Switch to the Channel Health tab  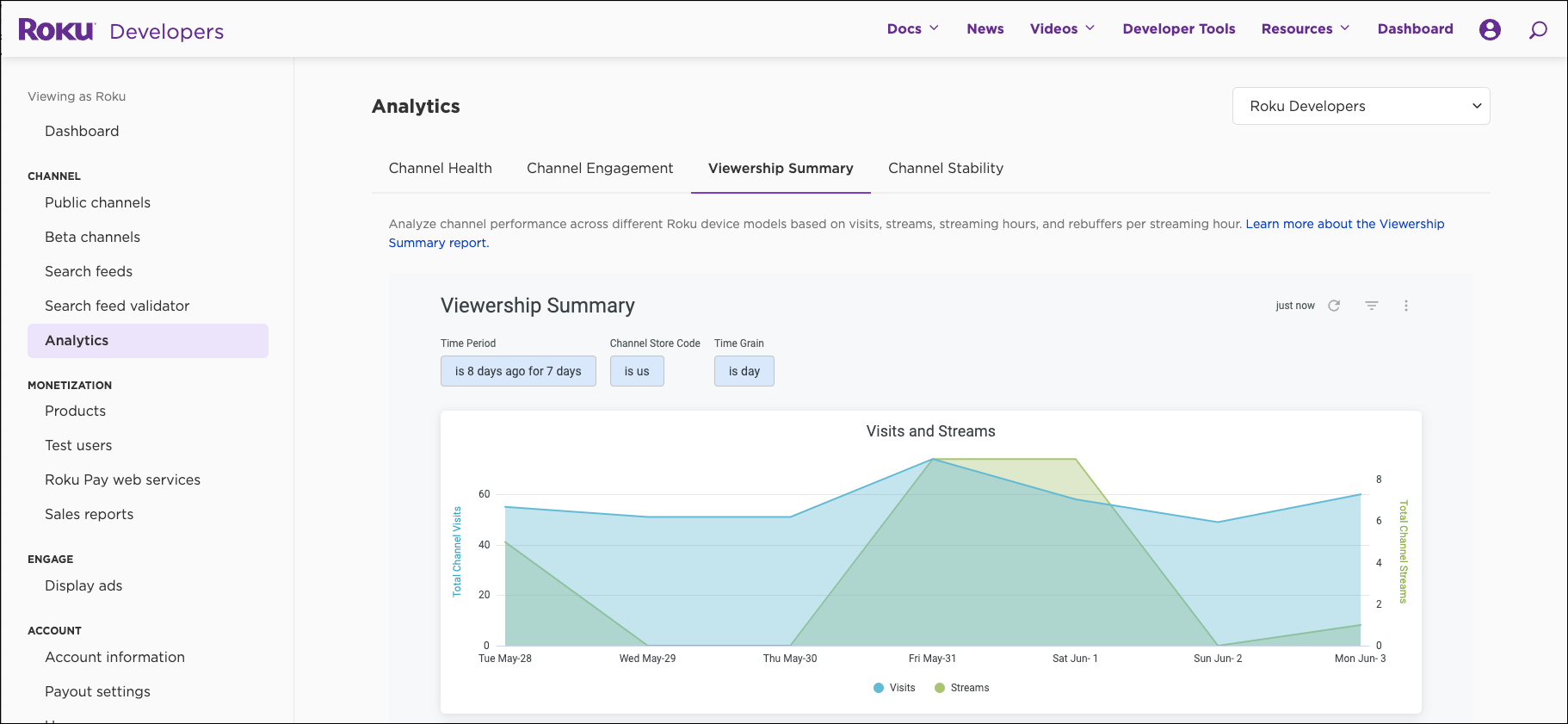(x=440, y=168)
